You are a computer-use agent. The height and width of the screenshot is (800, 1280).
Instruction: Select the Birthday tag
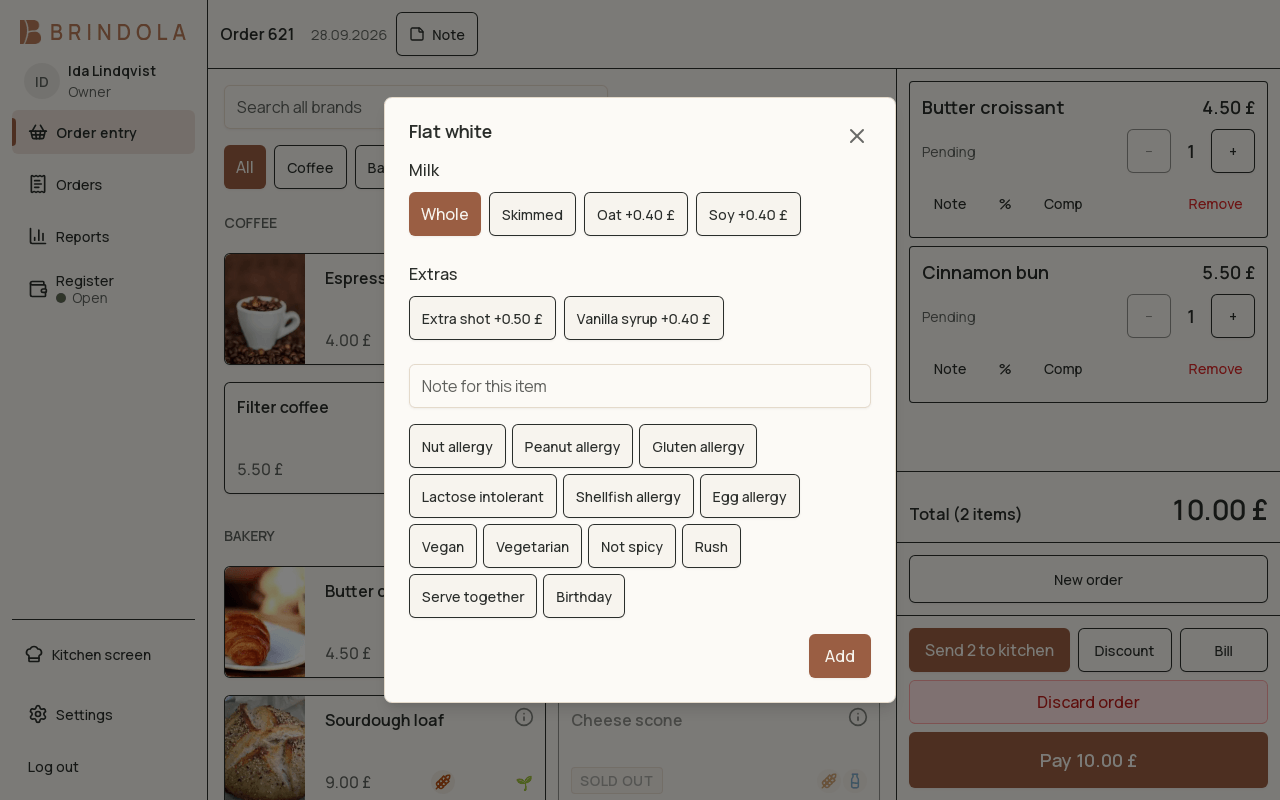[x=584, y=596]
